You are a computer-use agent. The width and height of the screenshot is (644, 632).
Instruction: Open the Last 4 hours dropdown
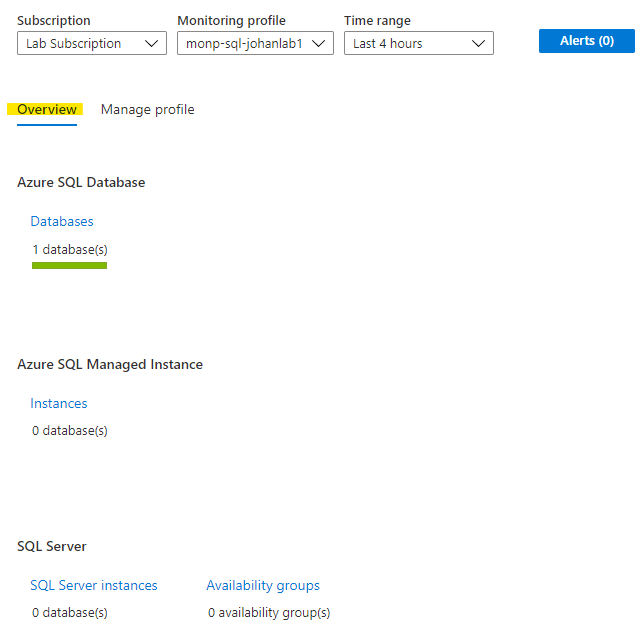pos(418,43)
